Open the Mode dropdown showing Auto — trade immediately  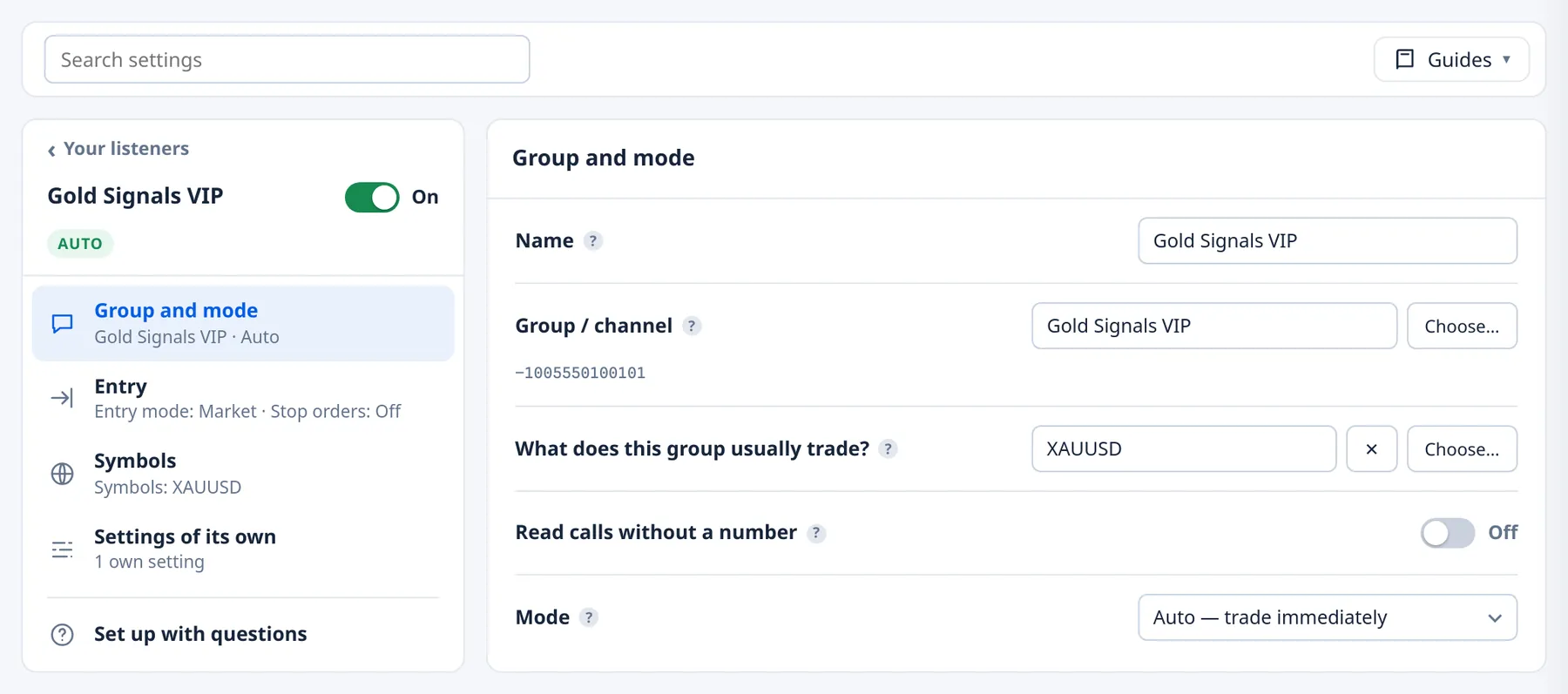coord(1327,617)
